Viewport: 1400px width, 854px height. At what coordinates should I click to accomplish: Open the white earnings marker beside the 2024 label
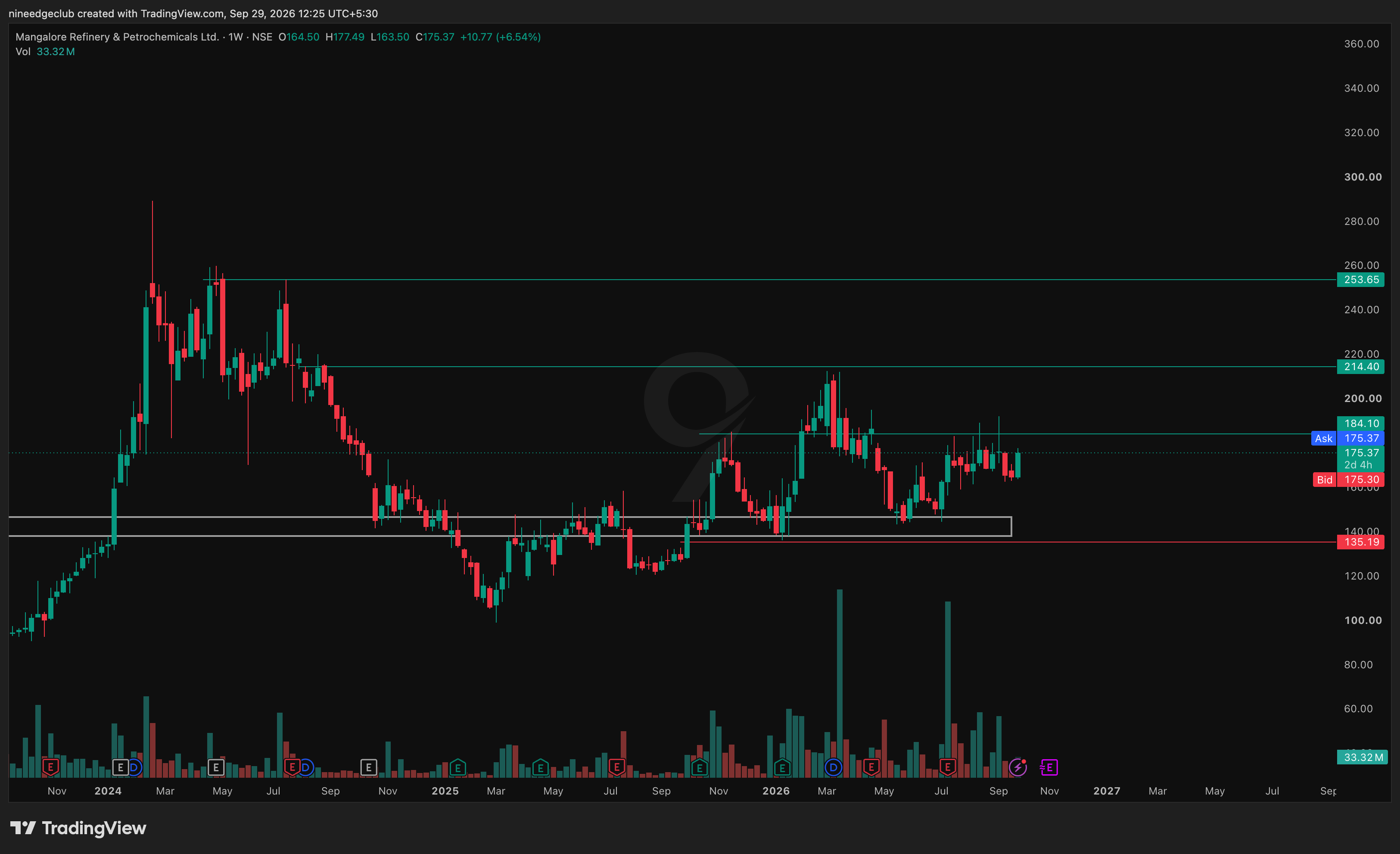click(121, 768)
